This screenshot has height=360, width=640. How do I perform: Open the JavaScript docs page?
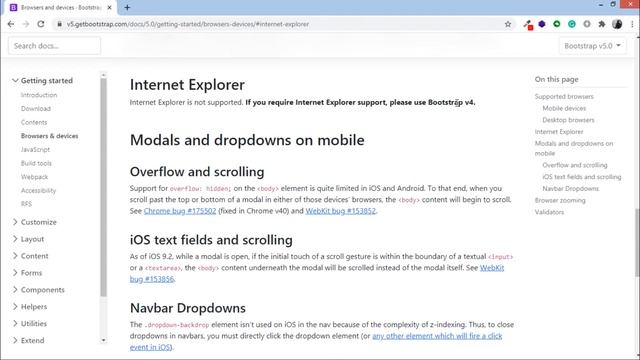point(35,150)
